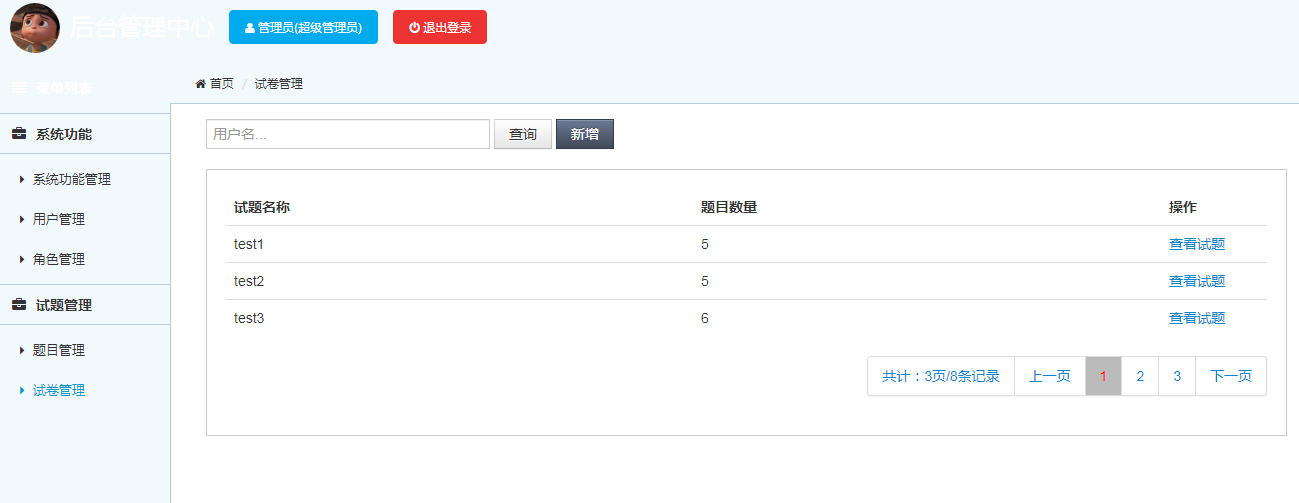The height and width of the screenshot is (503, 1299).
Task: Click the home icon in breadcrumb
Action: click(x=200, y=84)
